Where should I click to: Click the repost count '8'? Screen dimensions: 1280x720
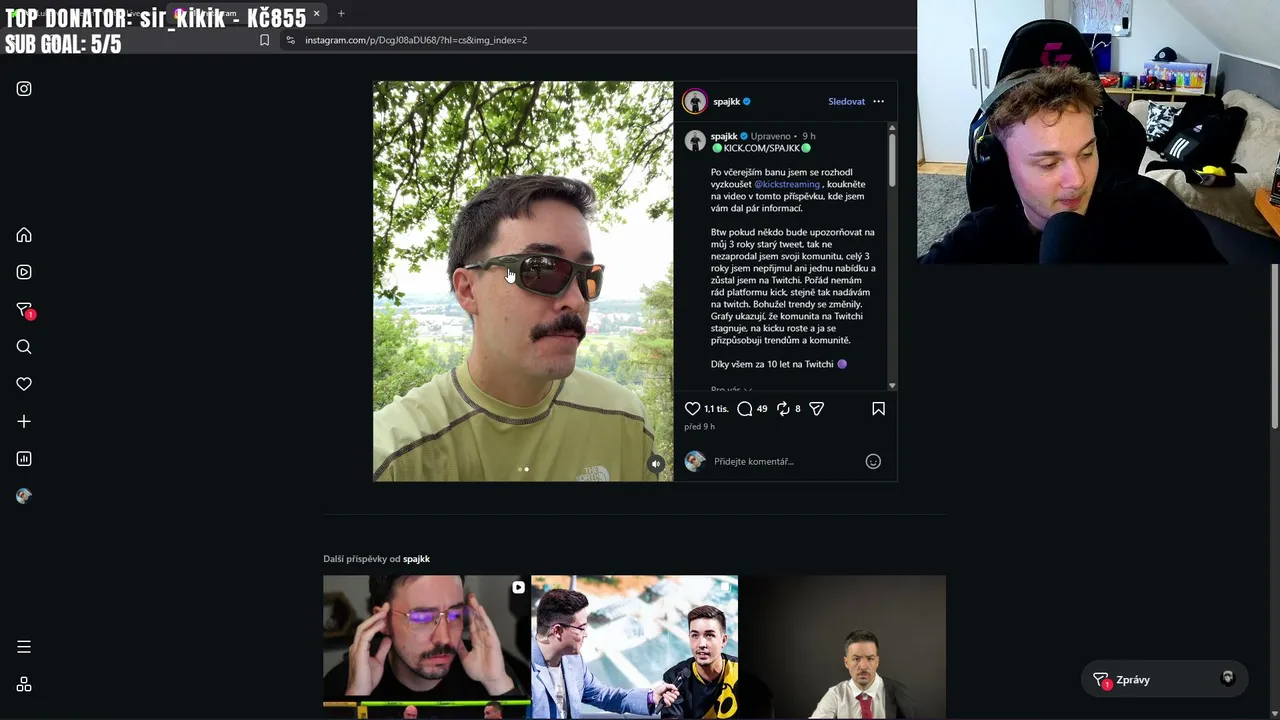(797, 408)
